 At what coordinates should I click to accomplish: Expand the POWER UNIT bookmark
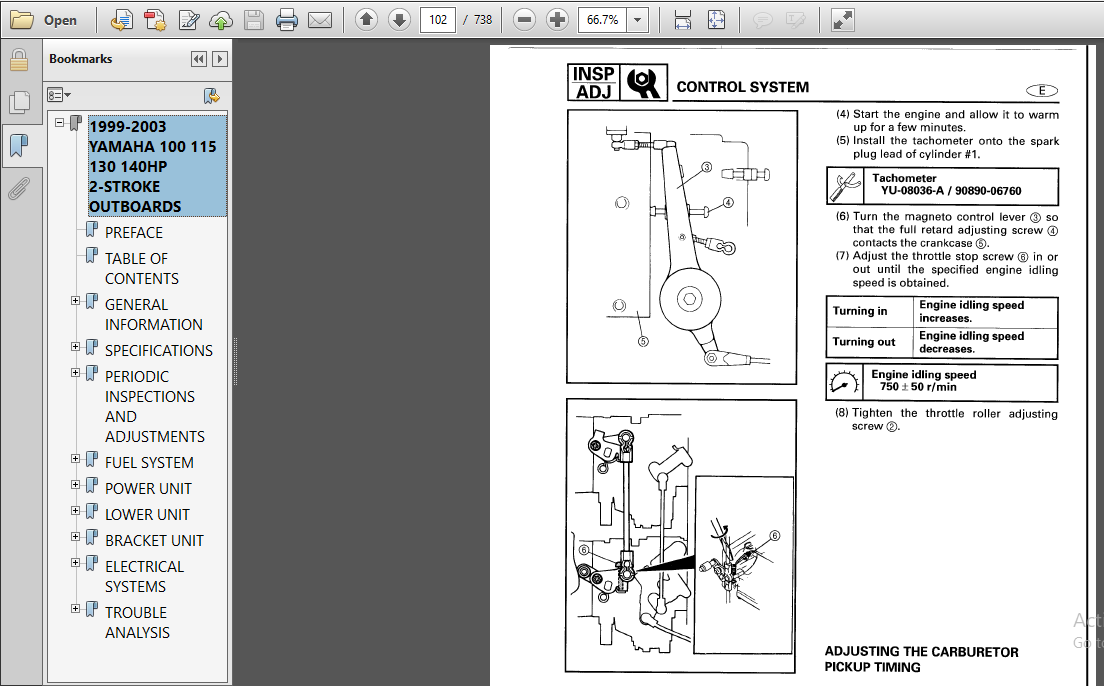(x=75, y=485)
